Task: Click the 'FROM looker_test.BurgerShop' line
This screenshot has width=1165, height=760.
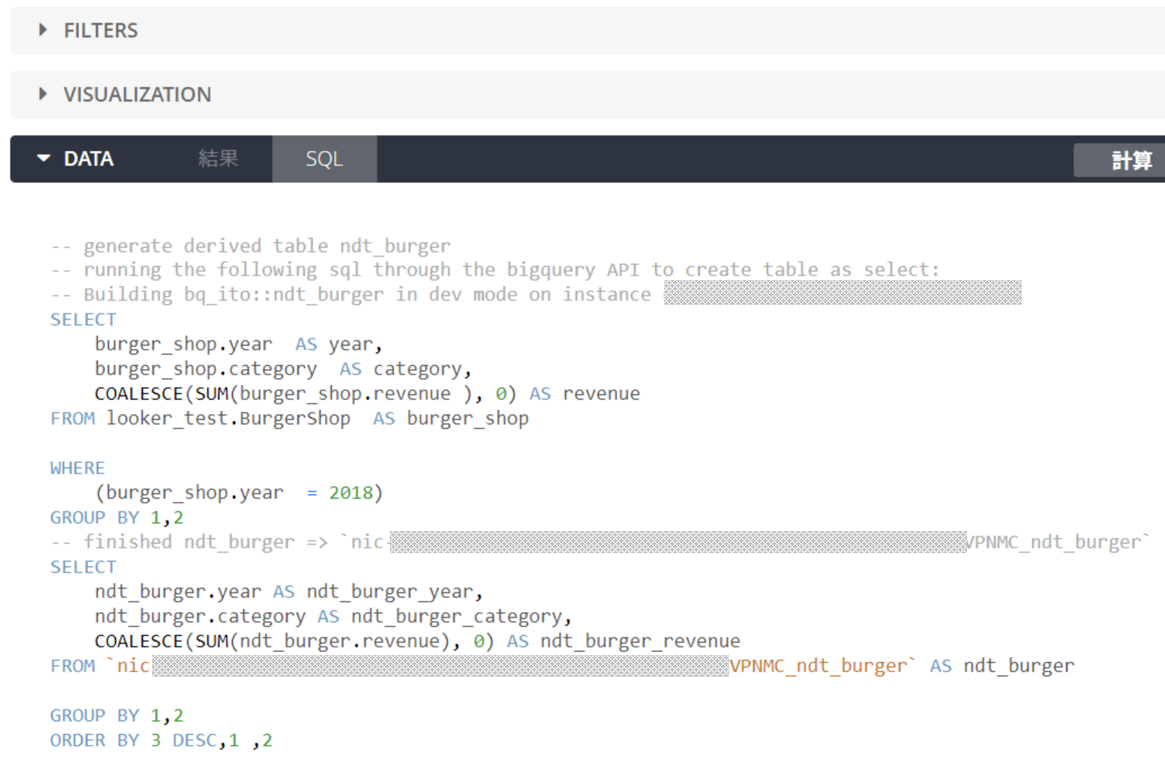Action: coord(290,418)
